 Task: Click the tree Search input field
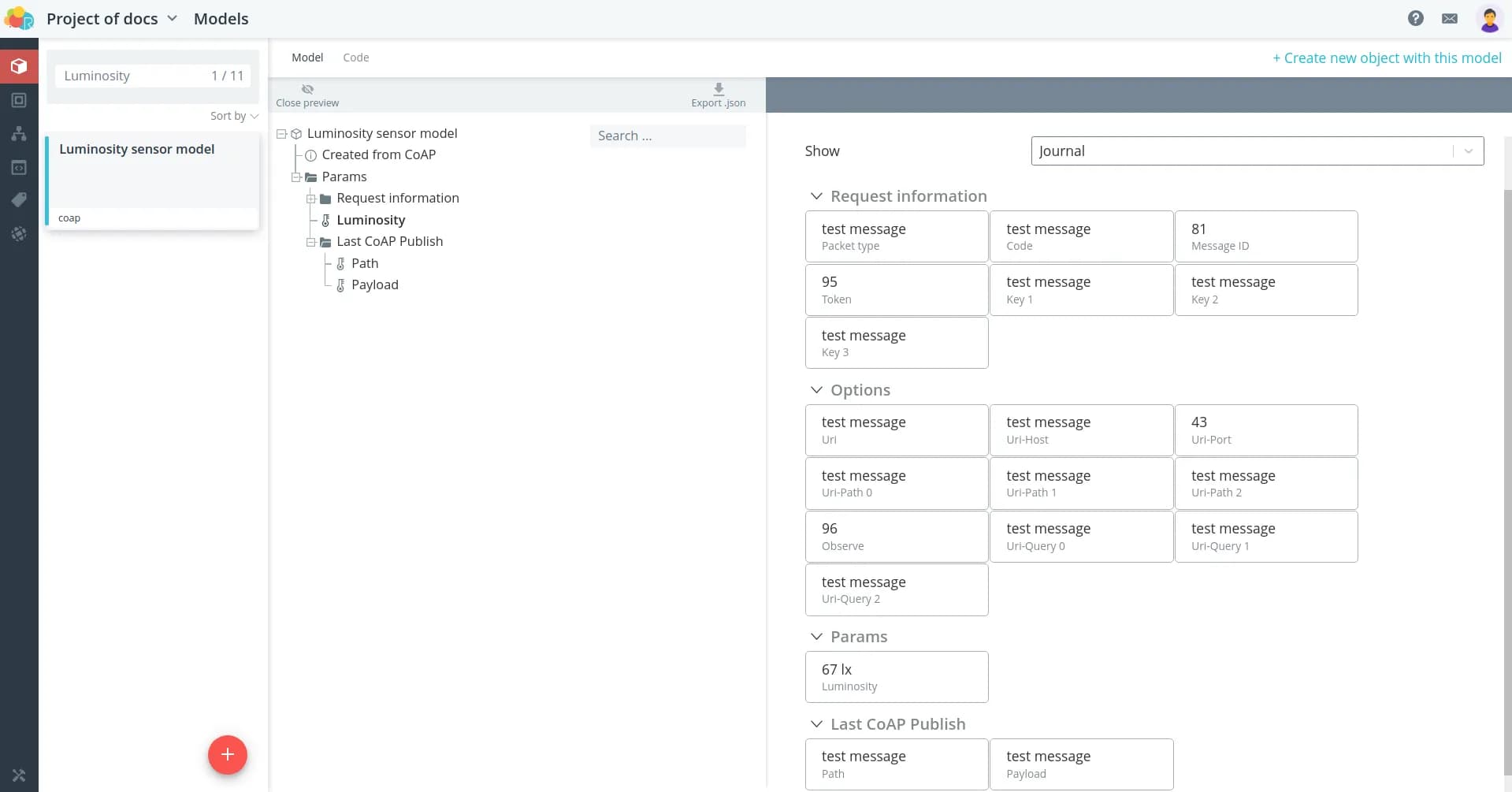pyautogui.click(x=667, y=136)
